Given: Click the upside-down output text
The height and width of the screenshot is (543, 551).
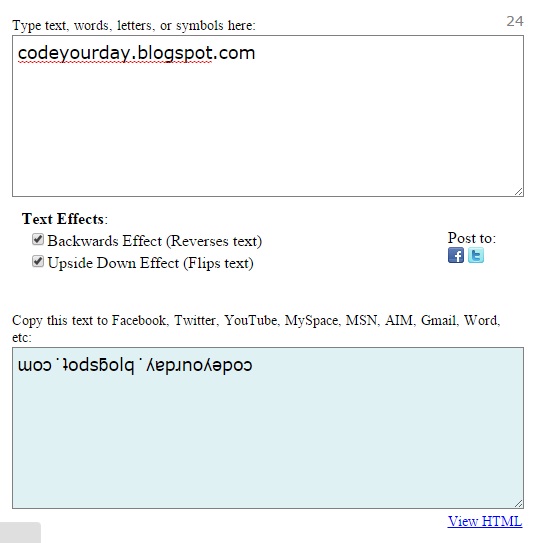Looking at the screenshot, I should tap(135, 365).
